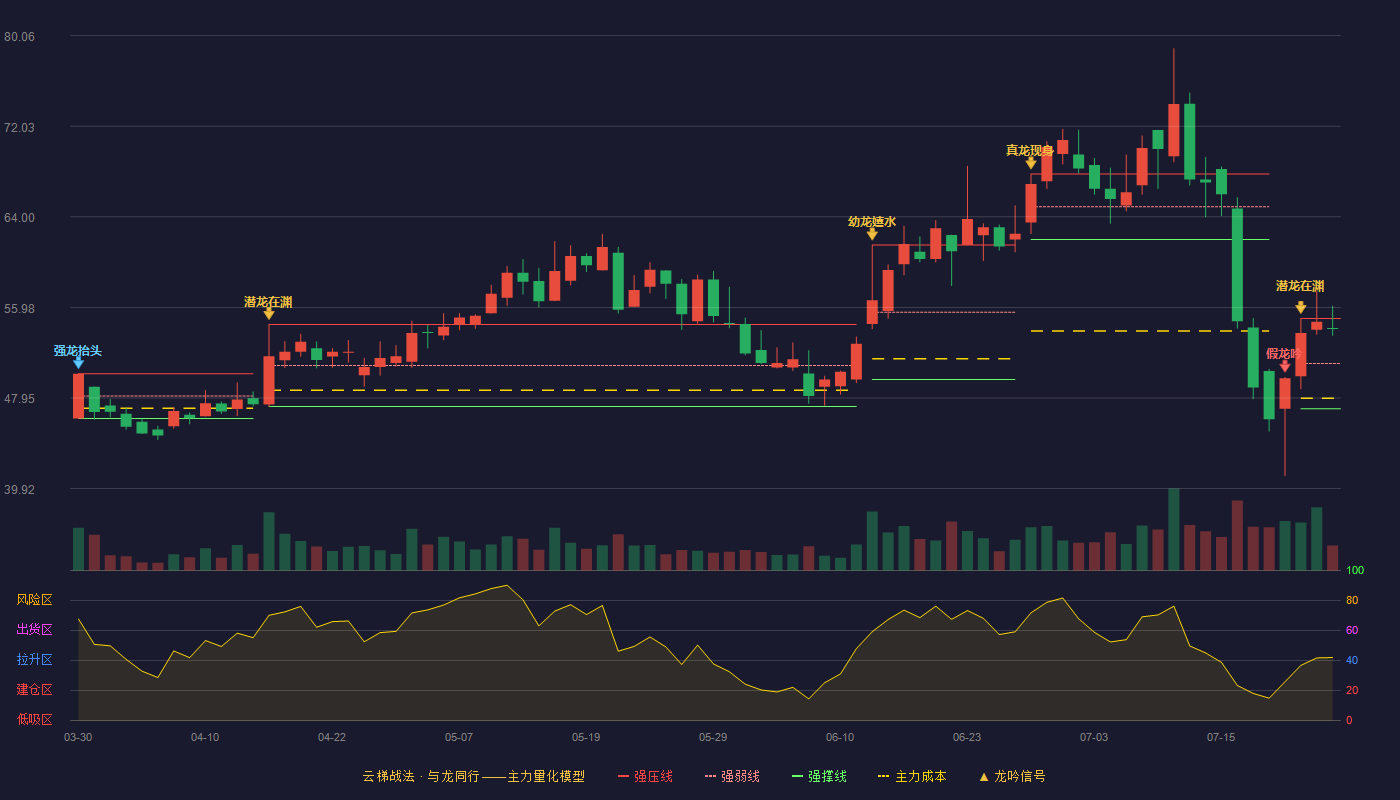Click the 风险区 zone label
1400x800 pixels.
(34, 600)
